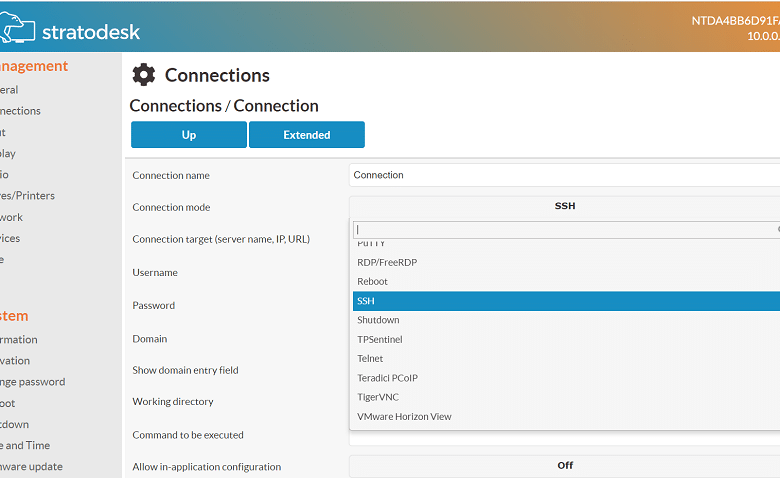
Task: Click the Management section heading
Action: click(x=34, y=66)
